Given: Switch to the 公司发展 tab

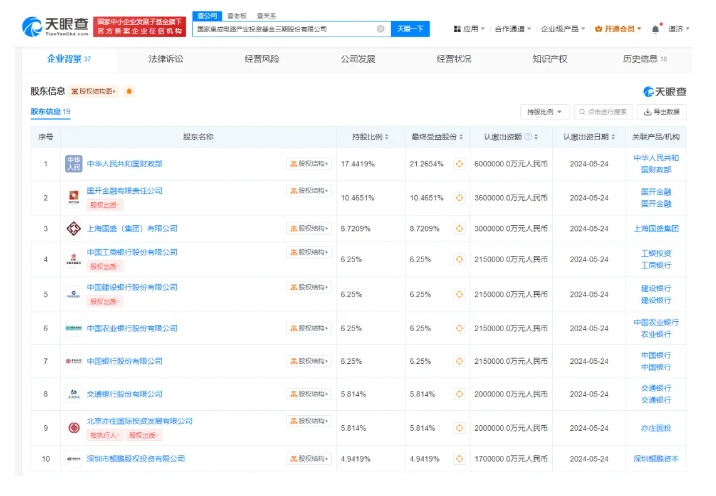Looking at the screenshot, I should pos(358,59).
